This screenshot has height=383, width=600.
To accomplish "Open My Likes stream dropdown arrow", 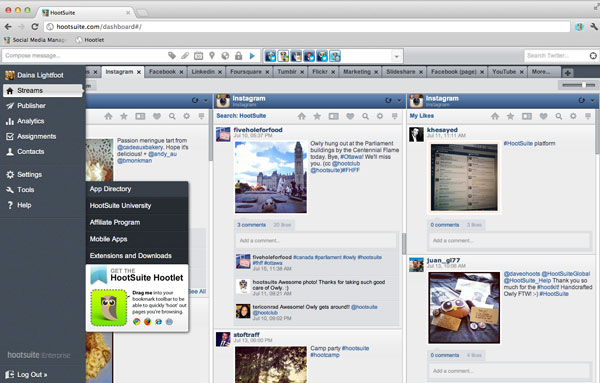I will 592,101.
